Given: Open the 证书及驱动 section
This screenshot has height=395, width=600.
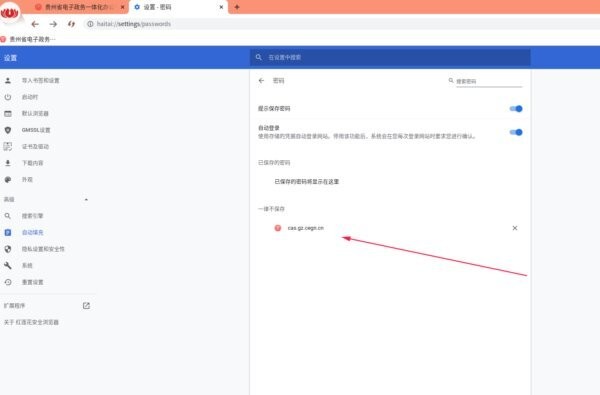Looking at the screenshot, I should coord(35,147).
